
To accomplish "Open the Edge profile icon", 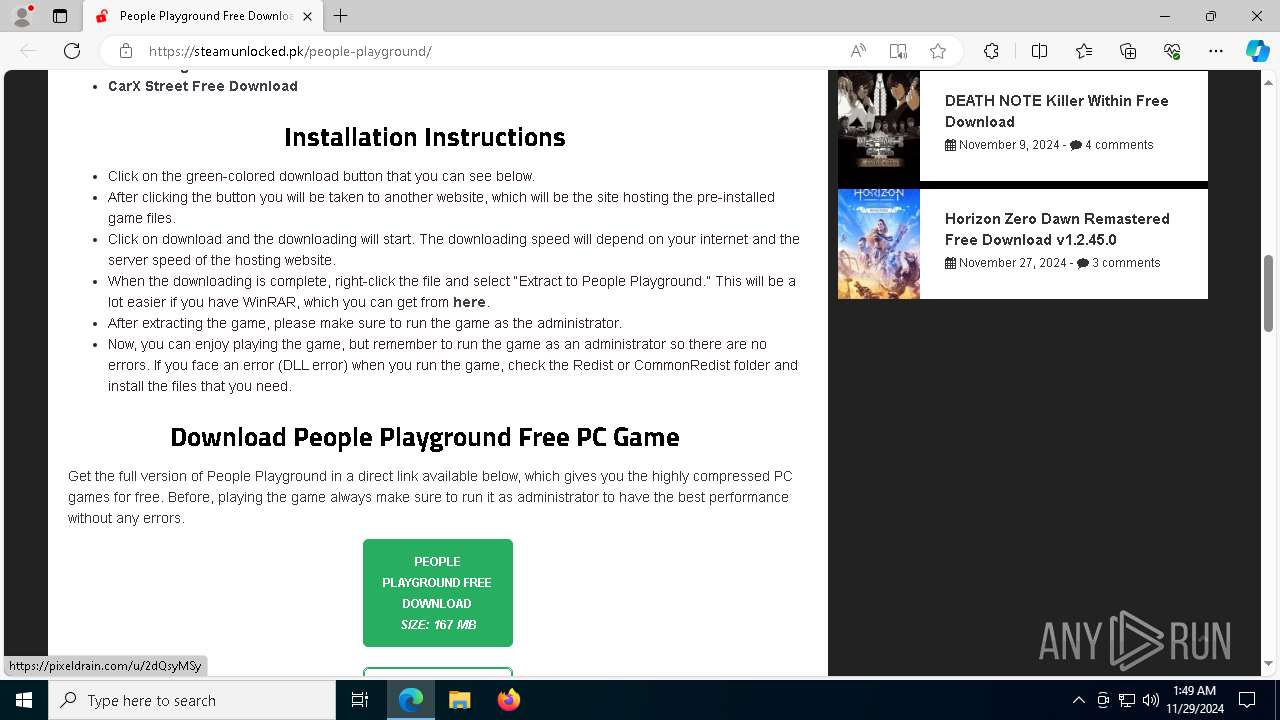I will [x=22, y=16].
